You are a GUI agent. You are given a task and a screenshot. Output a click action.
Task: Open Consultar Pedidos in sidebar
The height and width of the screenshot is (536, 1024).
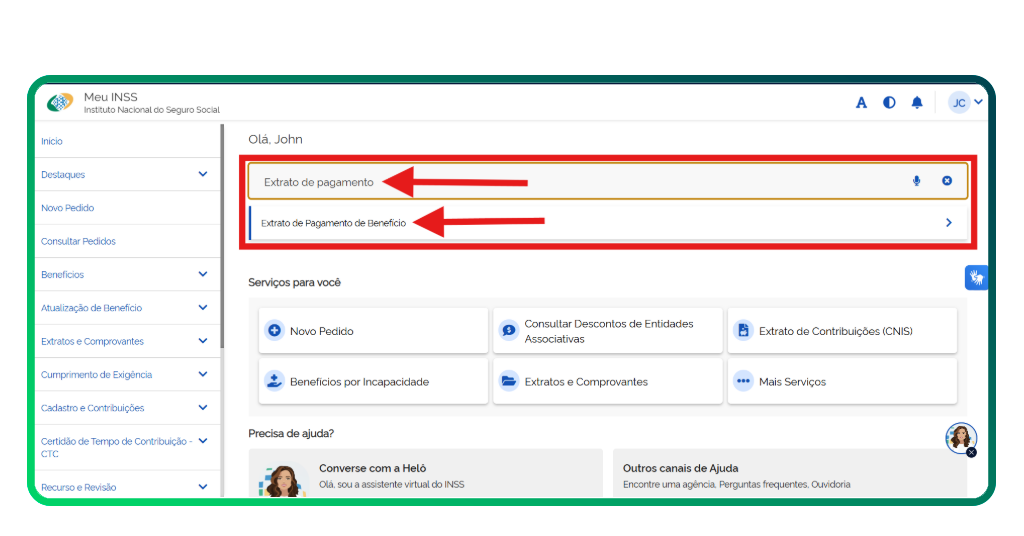78,241
